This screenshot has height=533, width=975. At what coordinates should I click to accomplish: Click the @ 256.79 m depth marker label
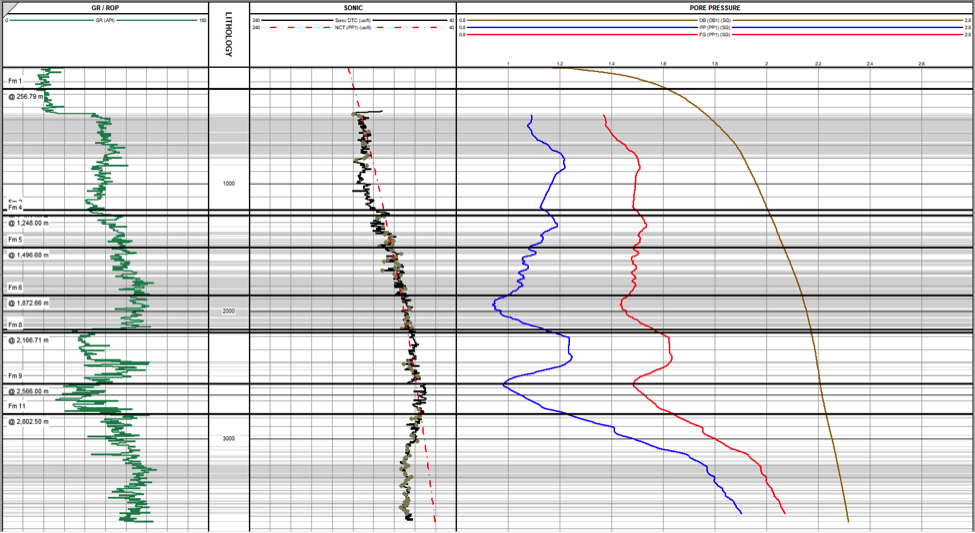point(25,97)
